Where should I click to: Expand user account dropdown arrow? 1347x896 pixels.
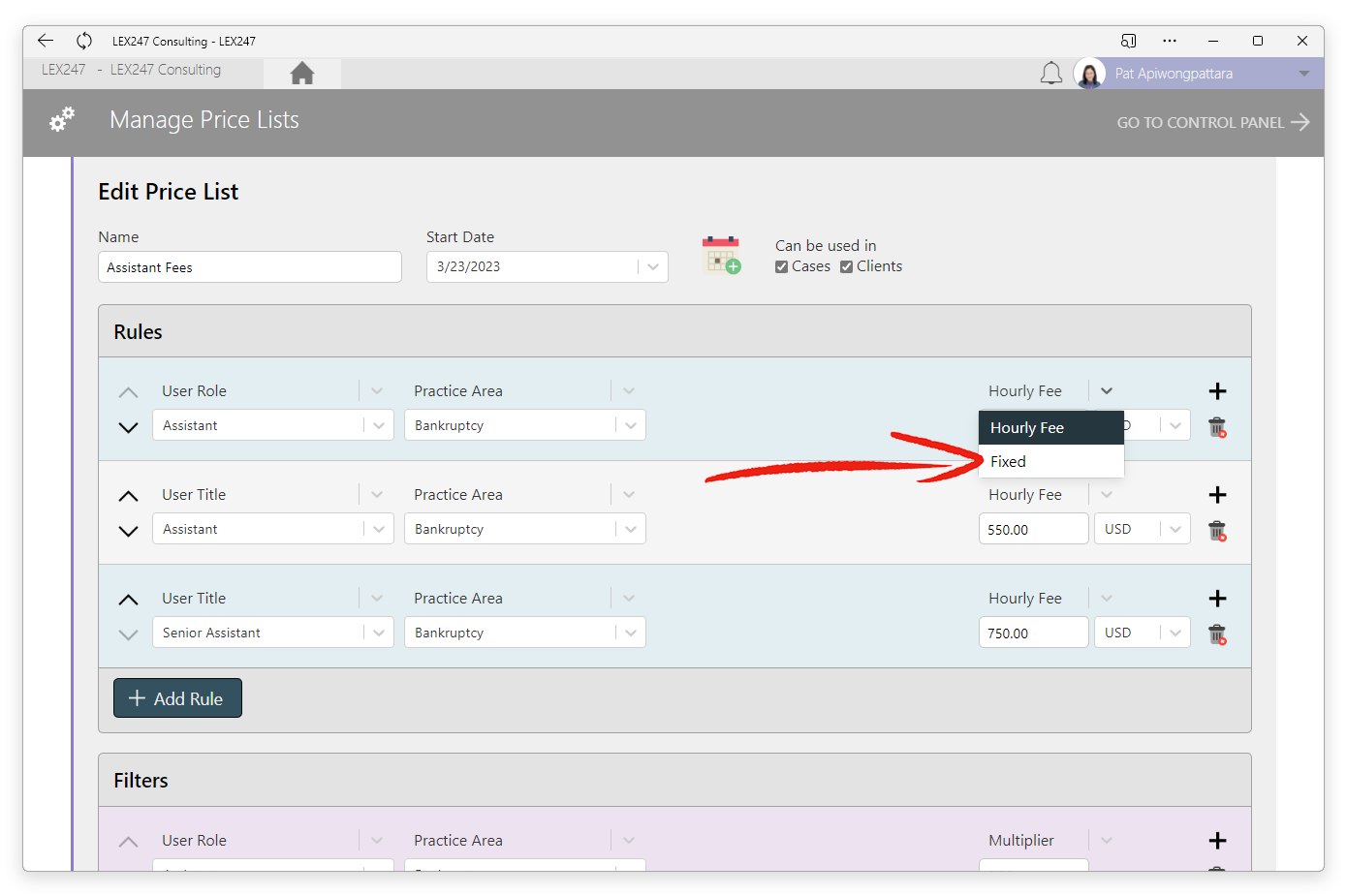click(1304, 74)
